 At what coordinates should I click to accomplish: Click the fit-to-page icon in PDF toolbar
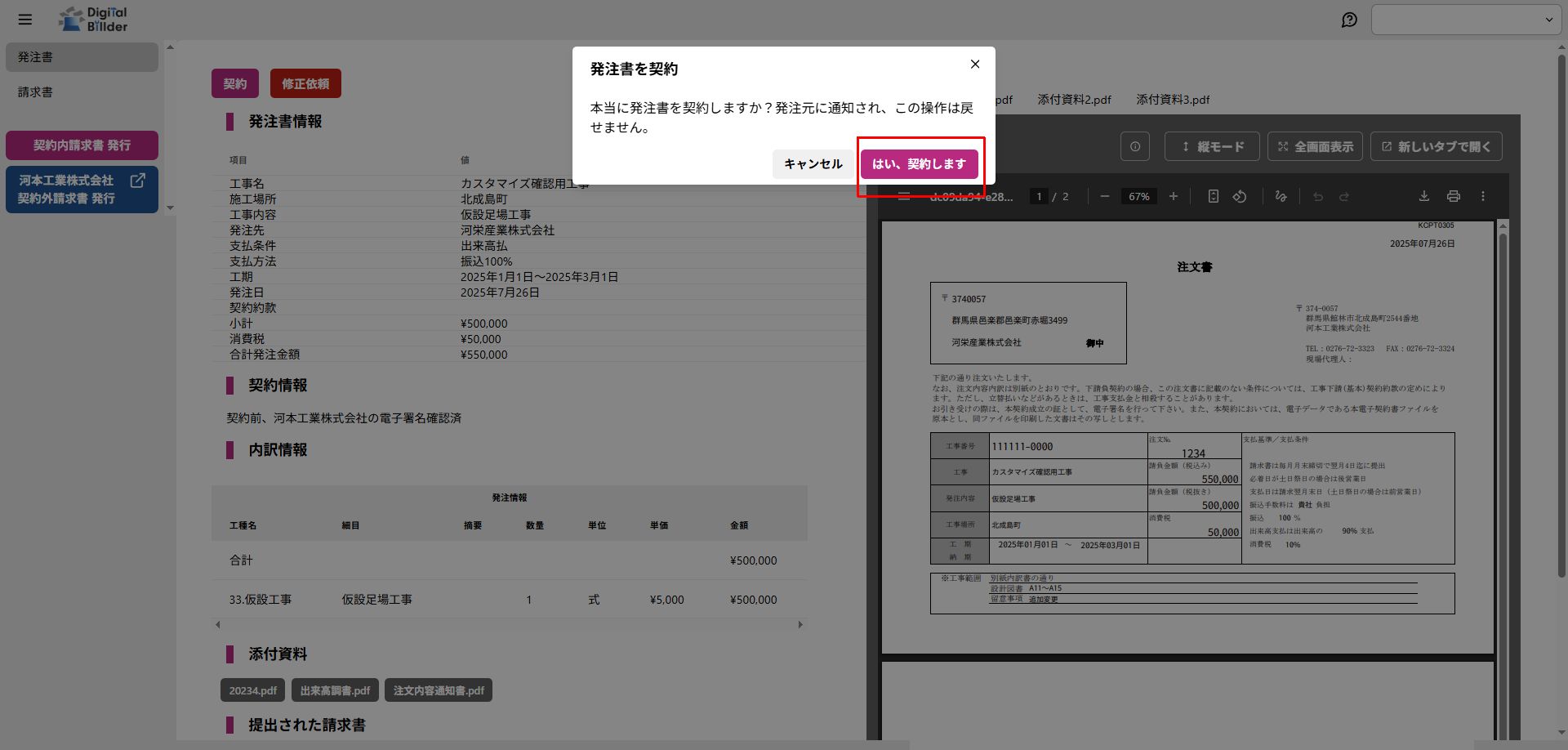point(1213,196)
